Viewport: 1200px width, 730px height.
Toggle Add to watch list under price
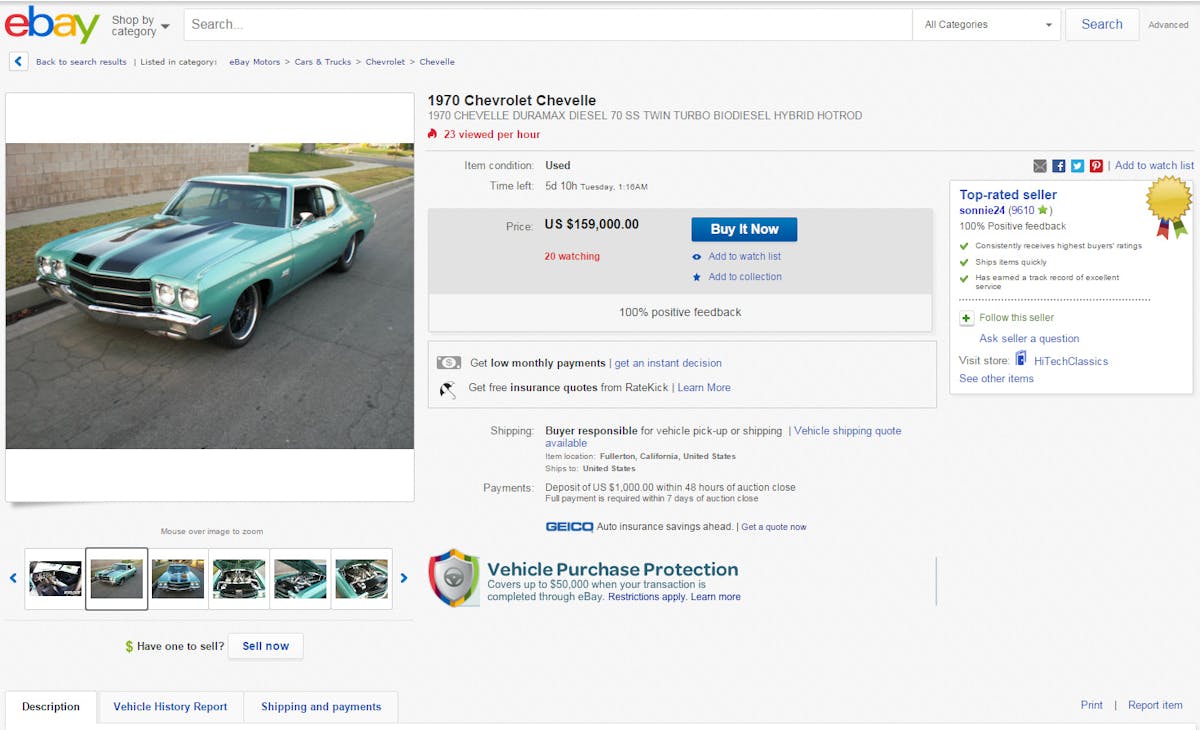click(x=744, y=257)
